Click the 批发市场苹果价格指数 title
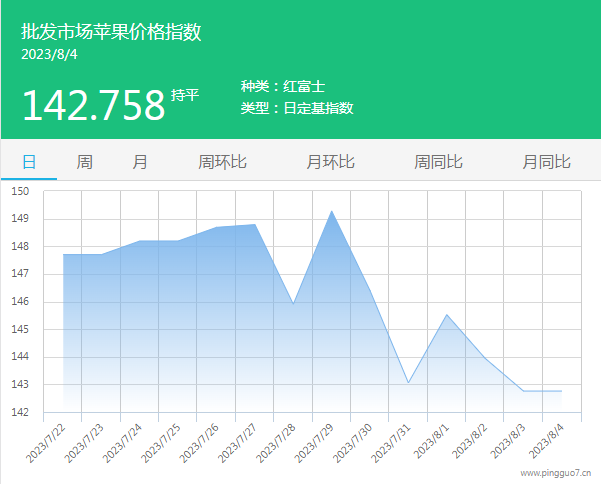 [x=112, y=32]
